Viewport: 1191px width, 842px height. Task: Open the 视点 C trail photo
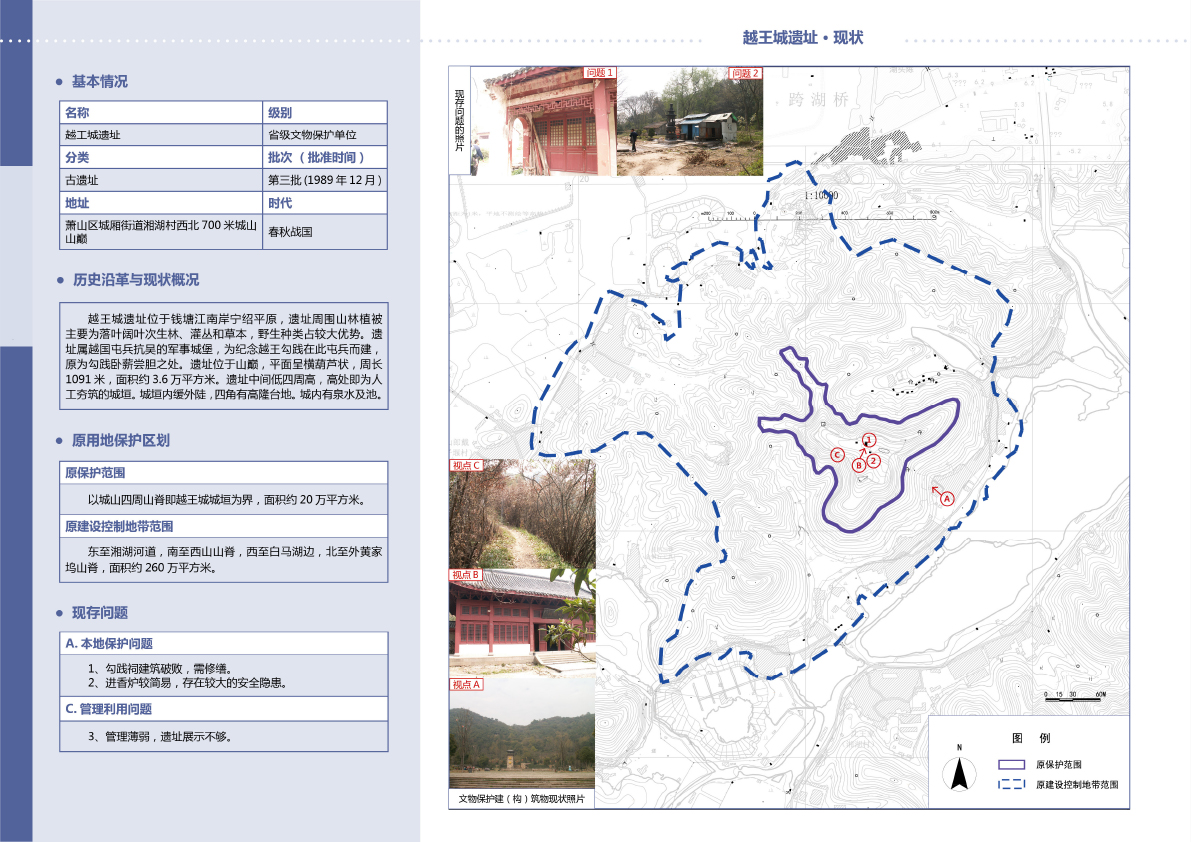[522, 514]
